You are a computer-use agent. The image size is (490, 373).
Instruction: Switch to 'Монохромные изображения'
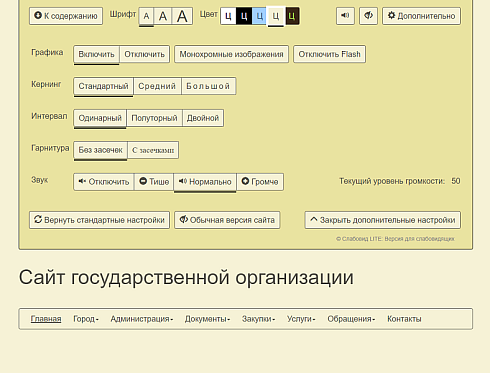[x=231, y=54]
